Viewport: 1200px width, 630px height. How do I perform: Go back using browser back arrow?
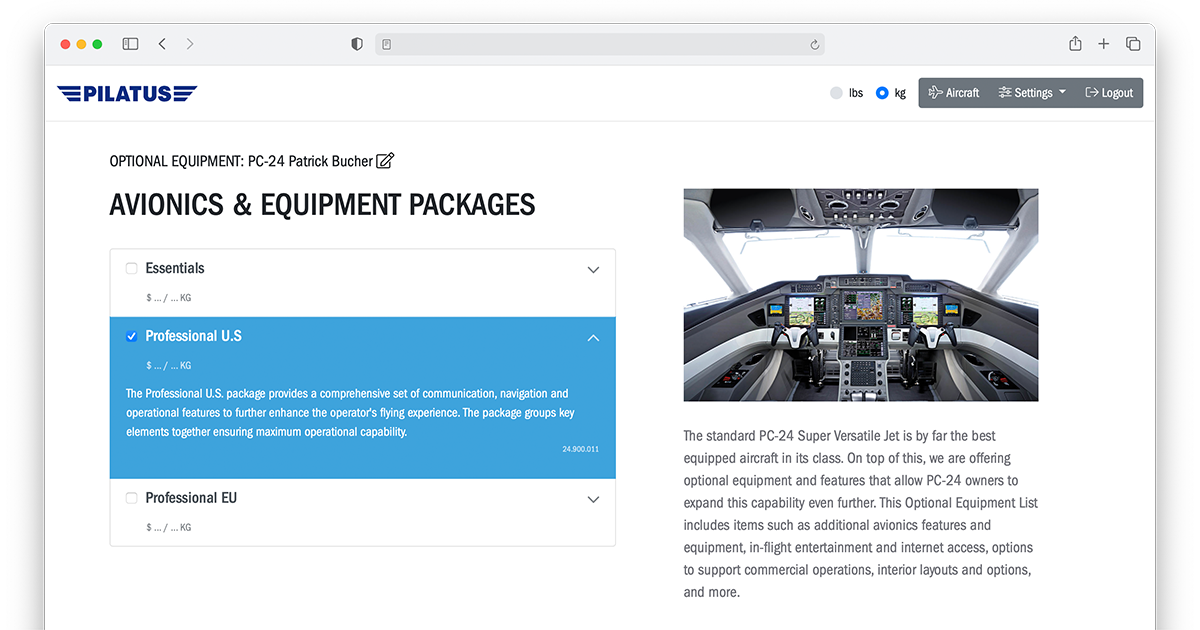pos(162,44)
